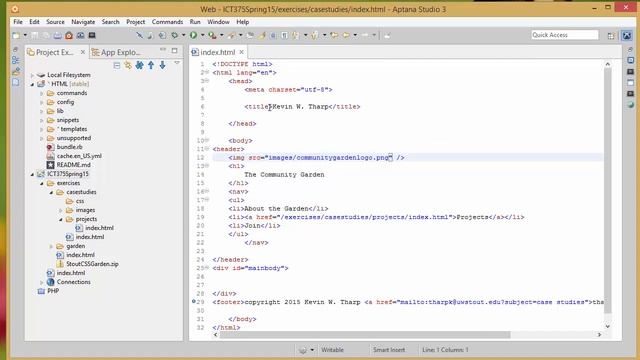This screenshot has height=360, width=640.
Task: Expand the garden folder
Action: pos(51,246)
